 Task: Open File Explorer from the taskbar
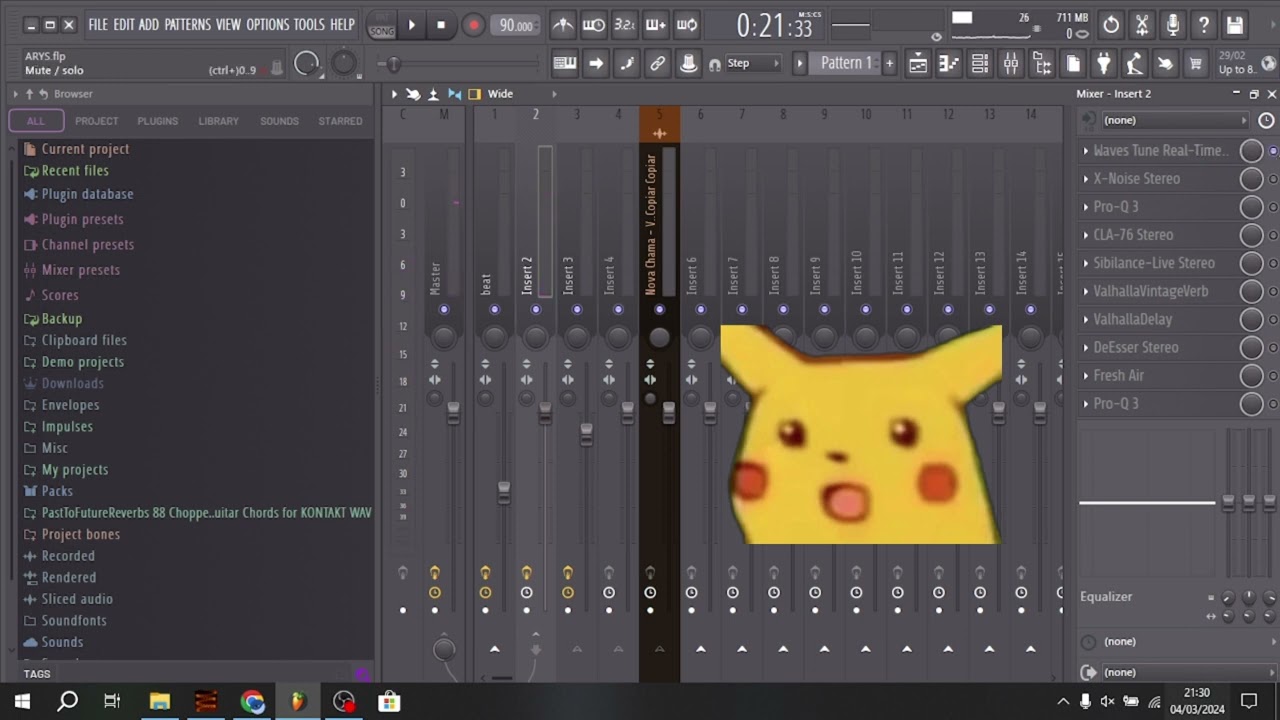click(160, 702)
